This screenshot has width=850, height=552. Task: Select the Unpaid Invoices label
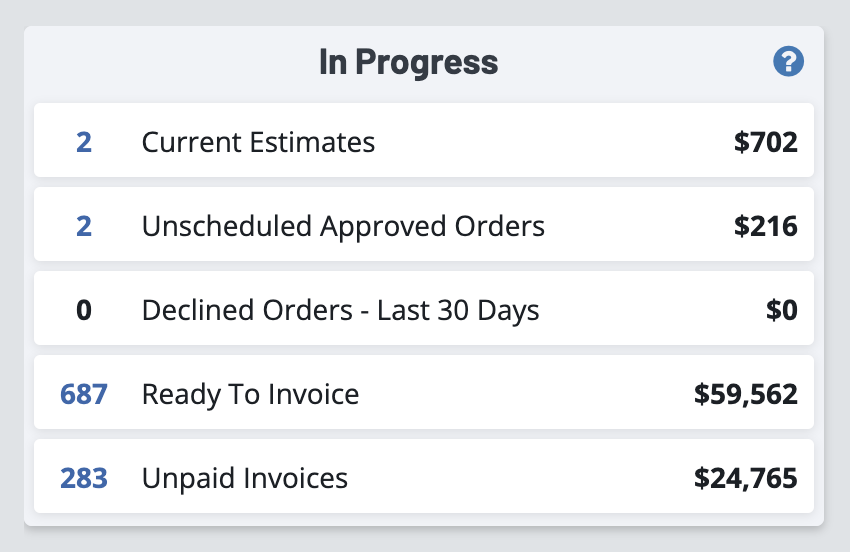[245, 479]
